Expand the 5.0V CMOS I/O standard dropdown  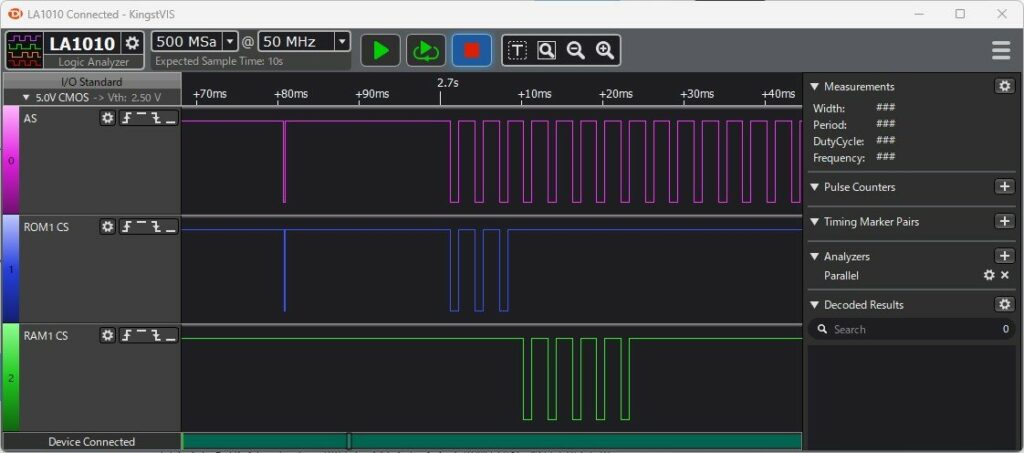pyautogui.click(x=90, y=97)
